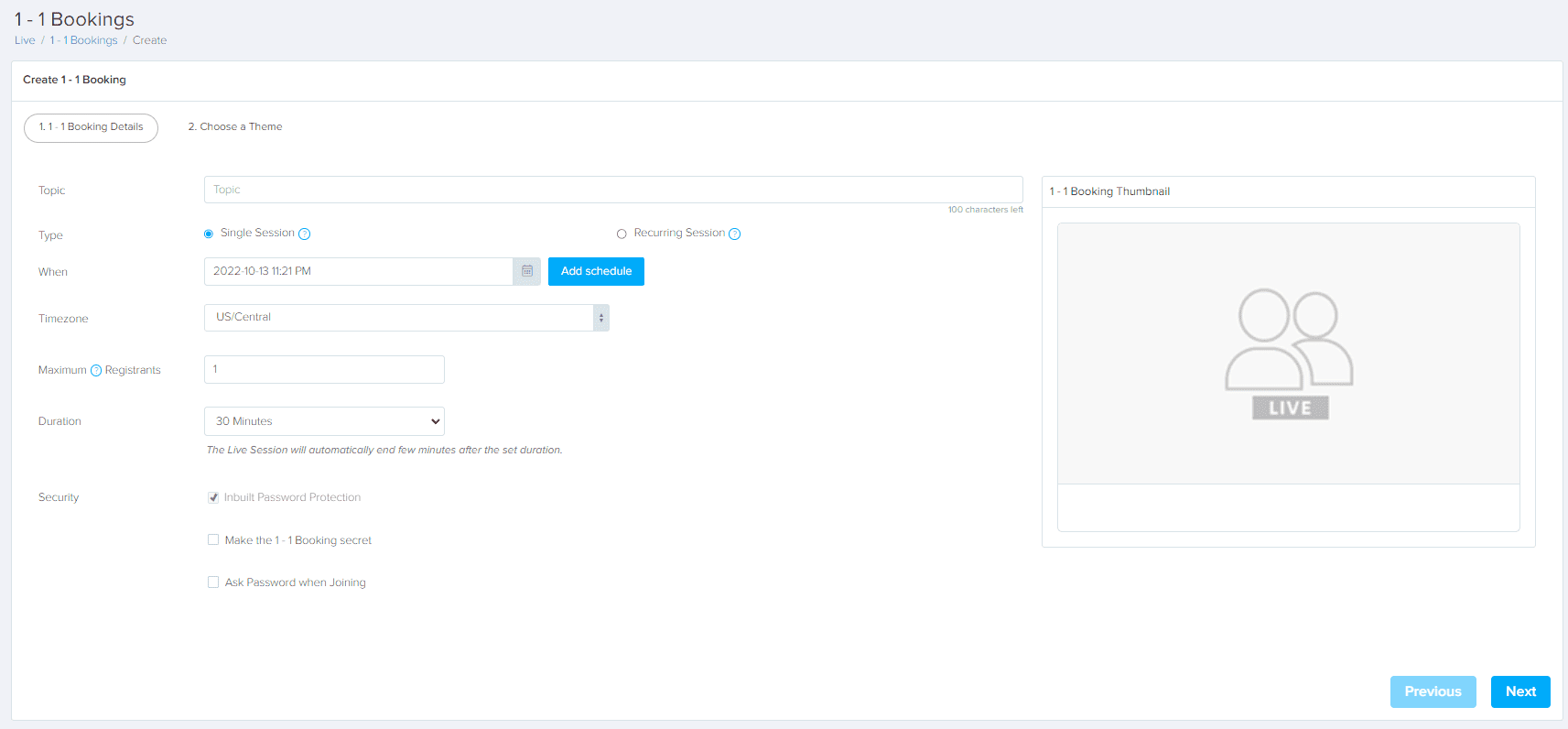The height and width of the screenshot is (729, 1568).
Task: Click Recurring Session help icon
Action: pyautogui.click(x=734, y=234)
